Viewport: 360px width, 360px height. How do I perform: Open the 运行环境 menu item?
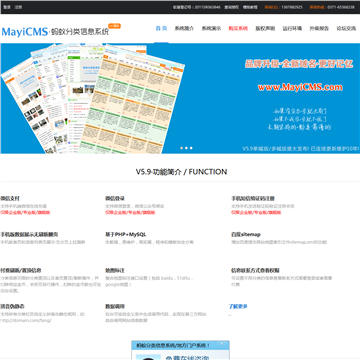[x=292, y=28]
